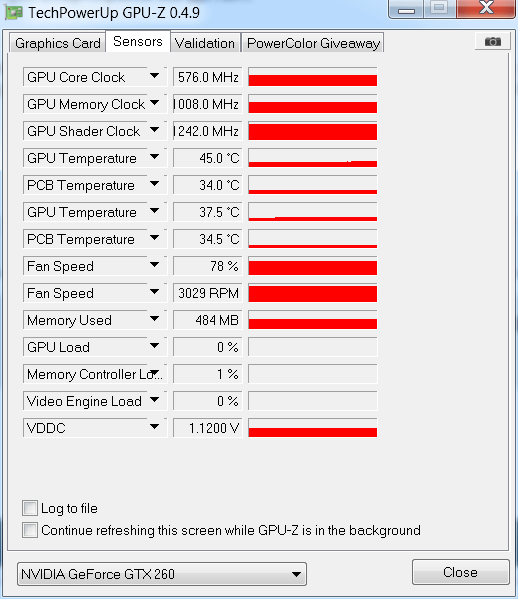Open the NVIDIA GeForce GTX 260 selector

162,574
